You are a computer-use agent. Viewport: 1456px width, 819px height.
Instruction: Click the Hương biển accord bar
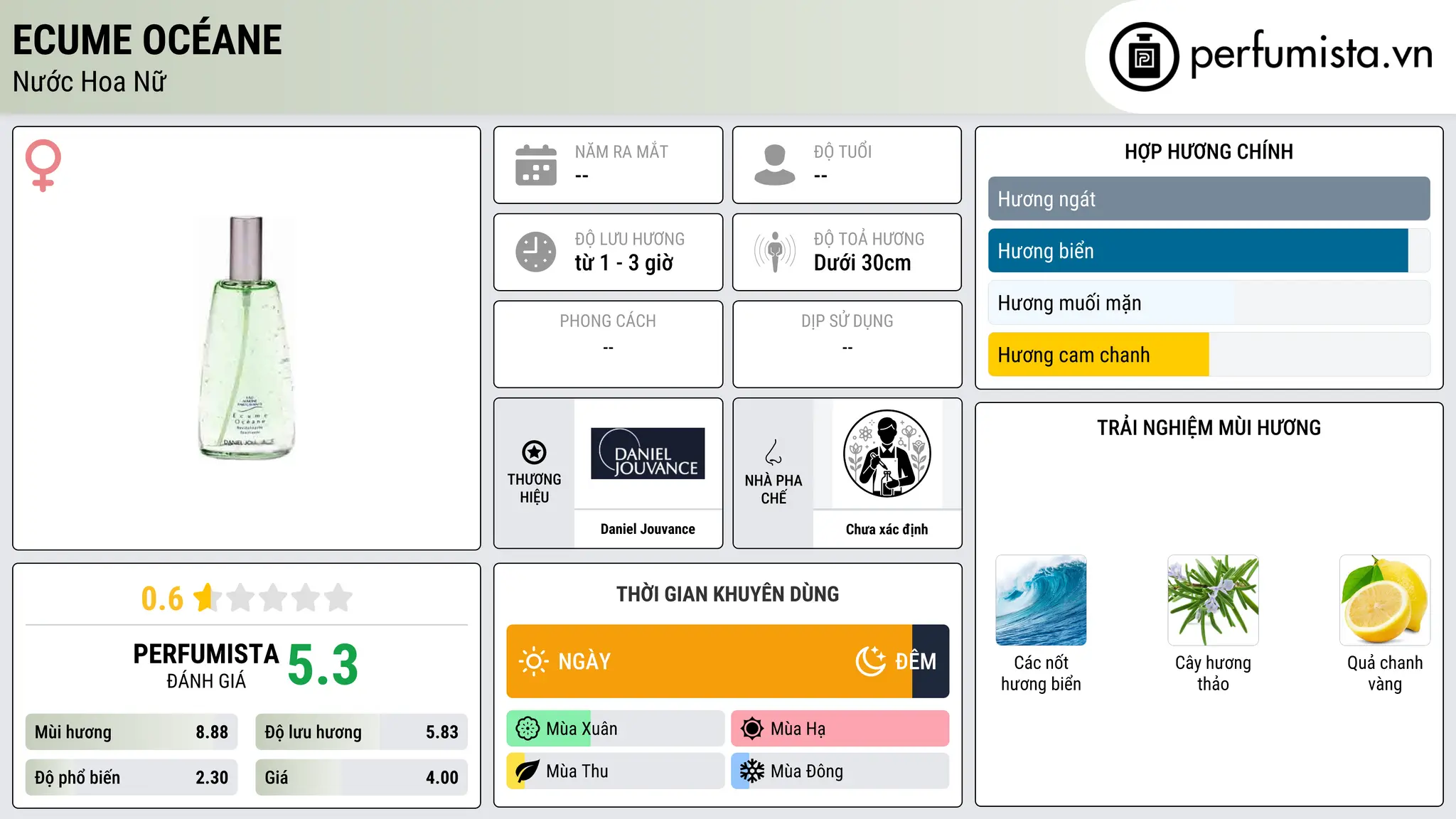tap(1209, 251)
